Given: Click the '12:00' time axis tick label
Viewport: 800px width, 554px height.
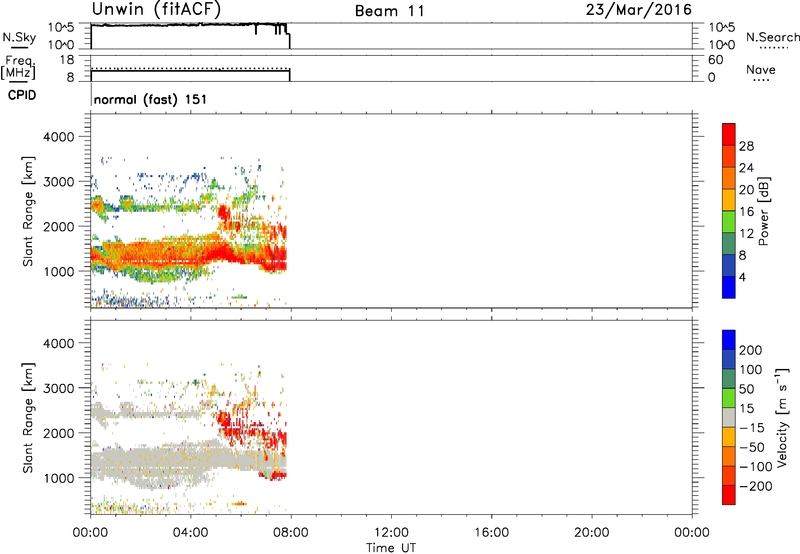Looking at the screenshot, I should (x=391, y=533).
